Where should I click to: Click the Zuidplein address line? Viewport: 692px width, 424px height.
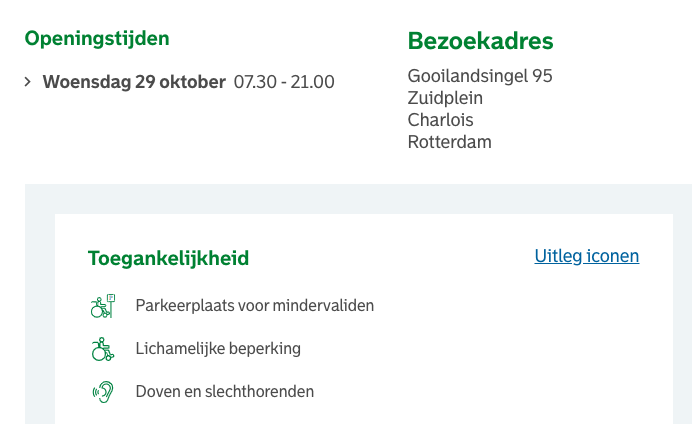445,98
